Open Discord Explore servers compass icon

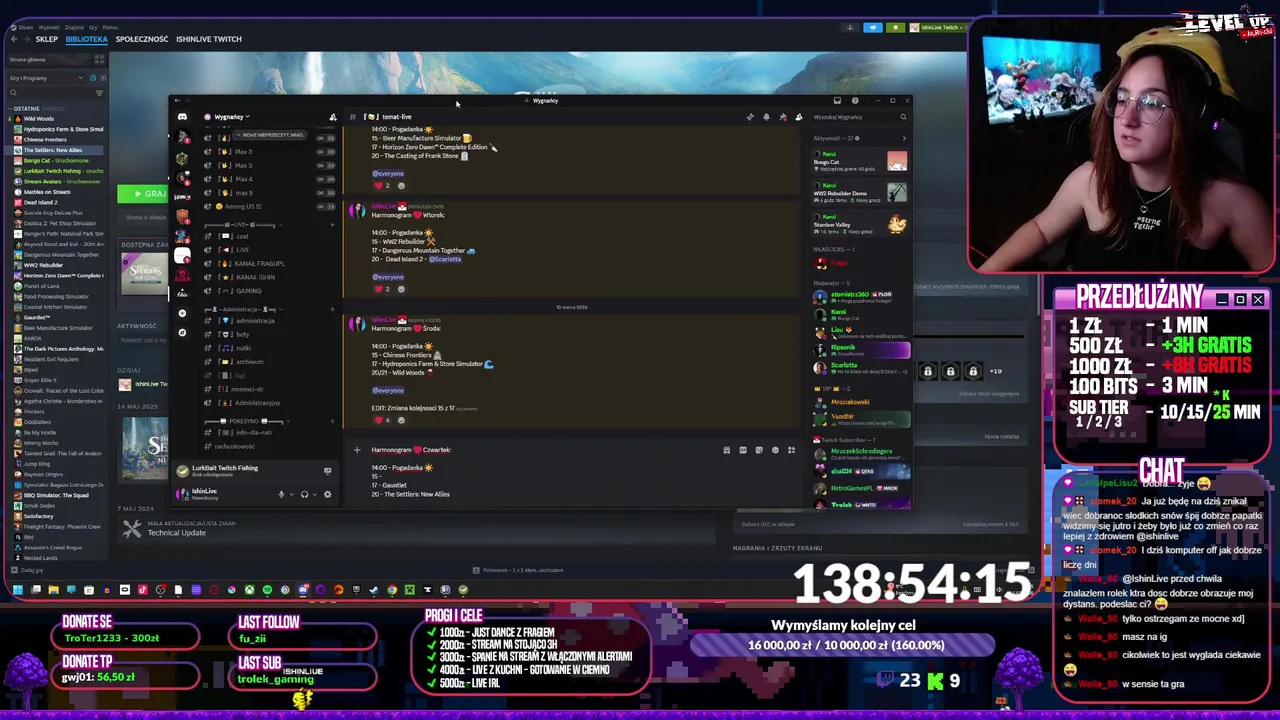click(182, 332)
